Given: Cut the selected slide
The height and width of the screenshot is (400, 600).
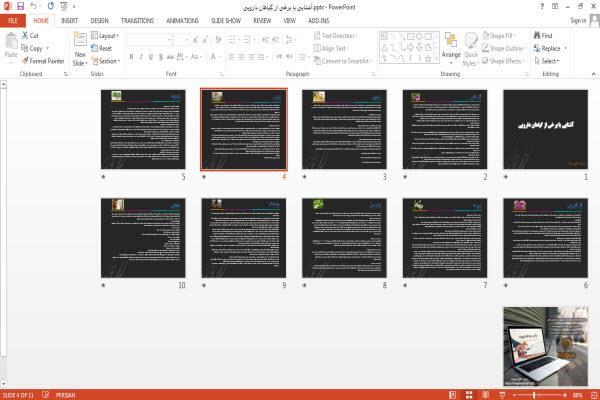Looking at the screenshot, I should (30, 36).
